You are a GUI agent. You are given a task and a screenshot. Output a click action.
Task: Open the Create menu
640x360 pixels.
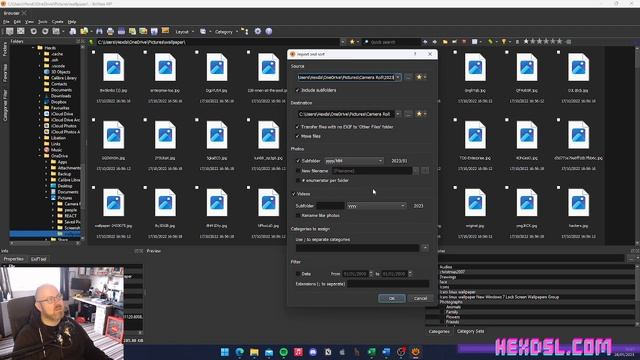point(57,22)
